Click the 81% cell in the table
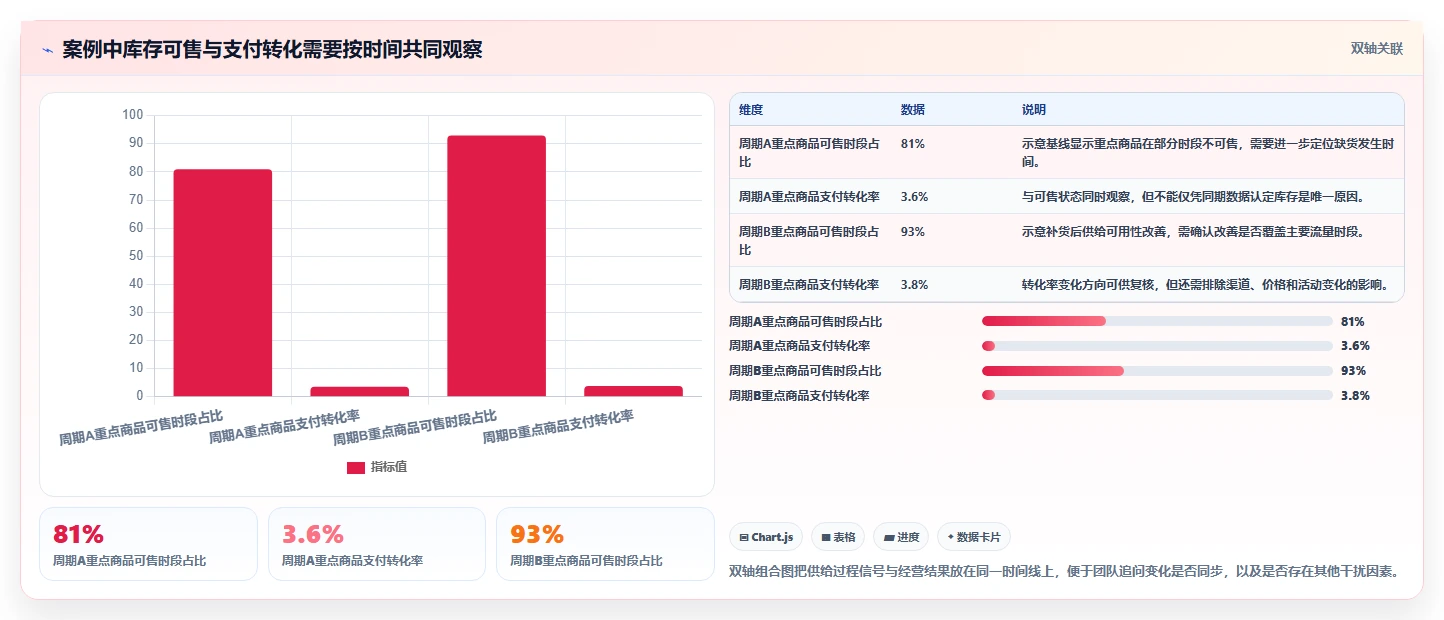The height and width of the screenshot is (620, 1444). (x=912, y=144)
